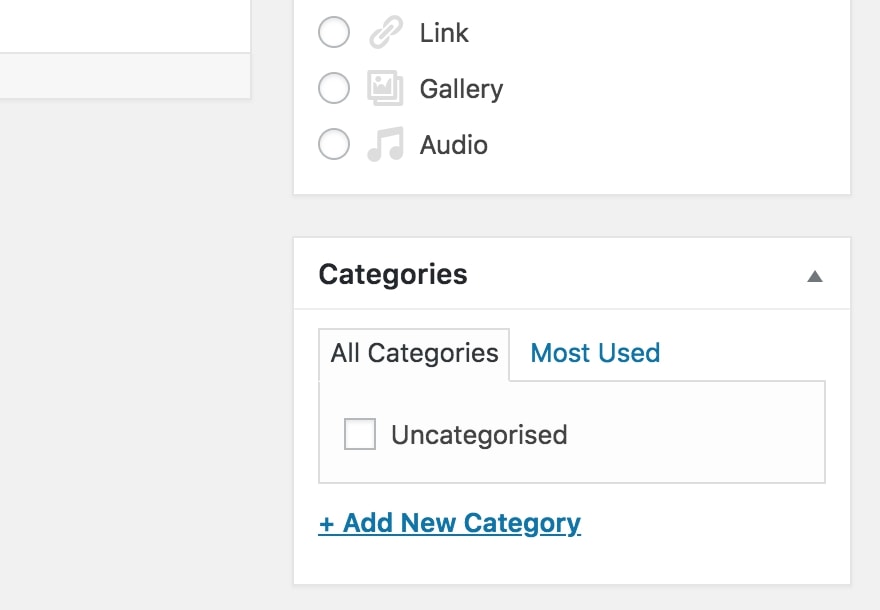Collapse the Categories panel with the triangle
Image resolution: width=880 pixels, height=610 pixels.
coord(815,276)
